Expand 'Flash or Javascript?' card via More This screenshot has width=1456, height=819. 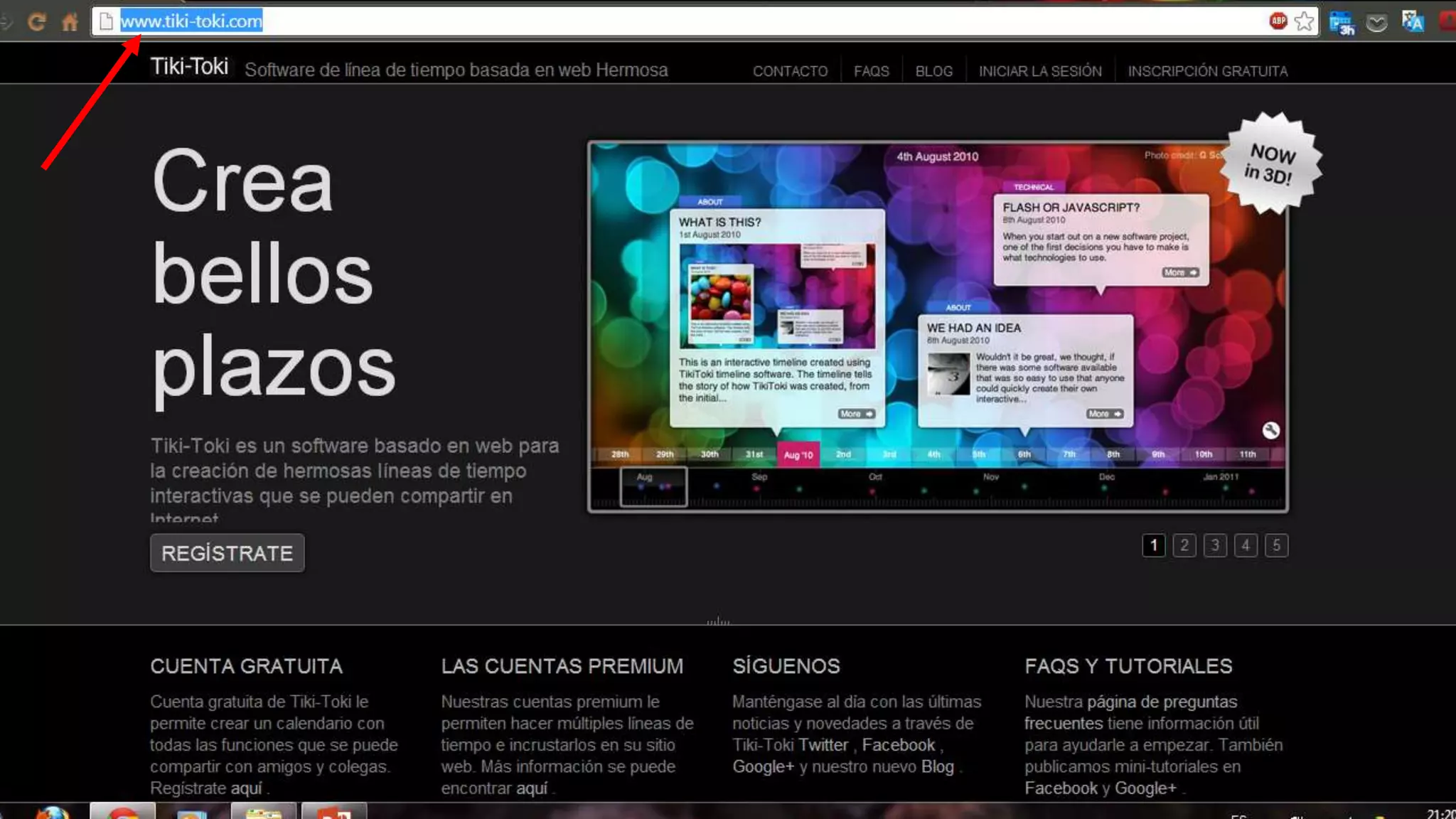(x=1180, y=272)
